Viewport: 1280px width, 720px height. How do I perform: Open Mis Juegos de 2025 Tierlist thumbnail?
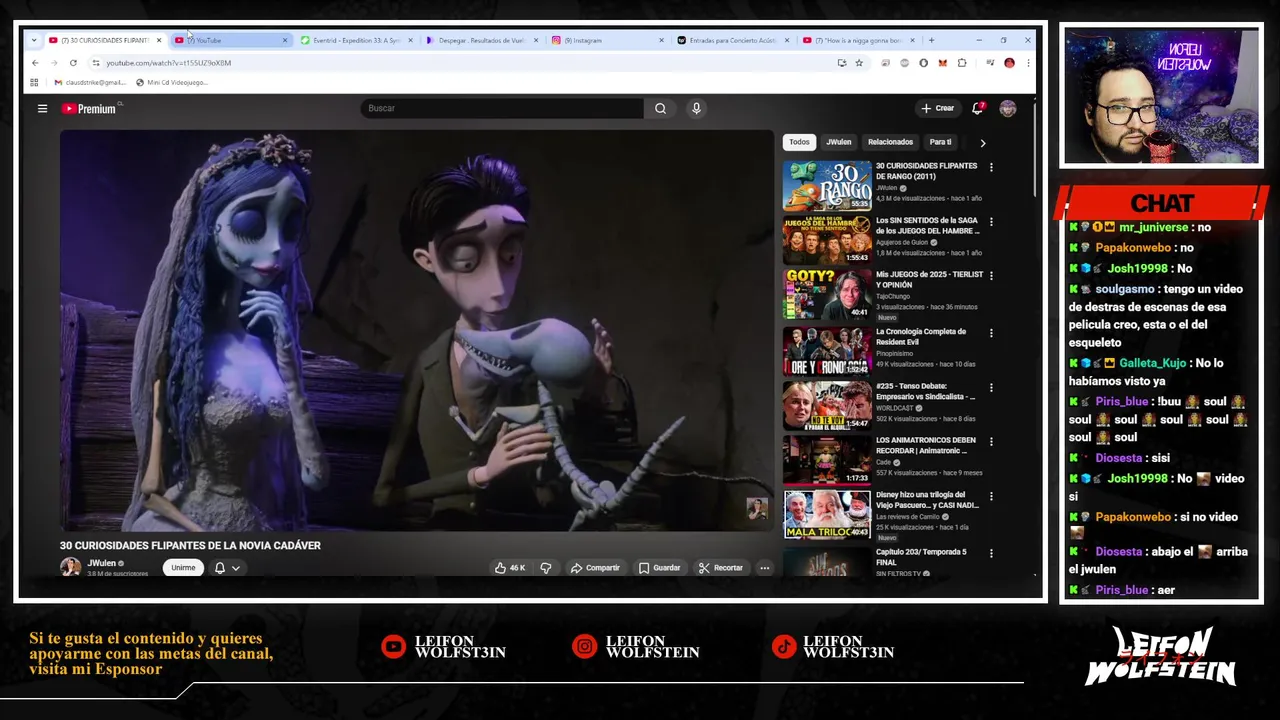coord(827,294)
